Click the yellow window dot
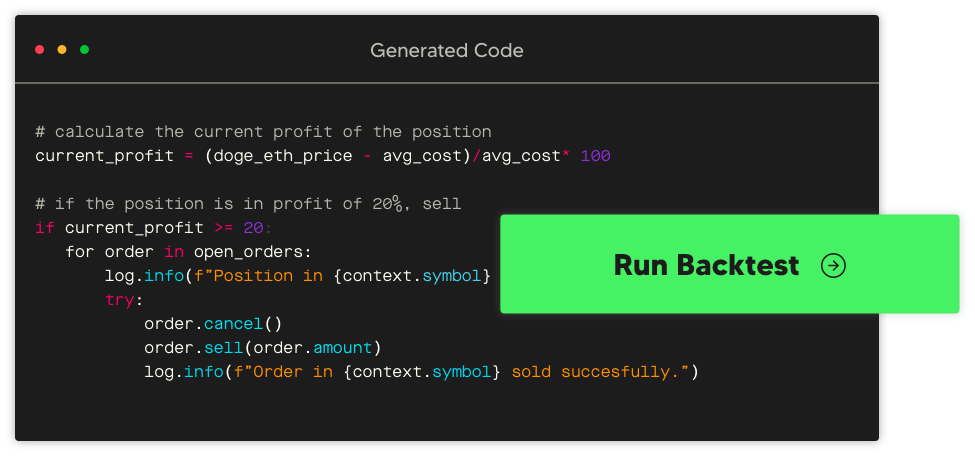 pos(62,49)
